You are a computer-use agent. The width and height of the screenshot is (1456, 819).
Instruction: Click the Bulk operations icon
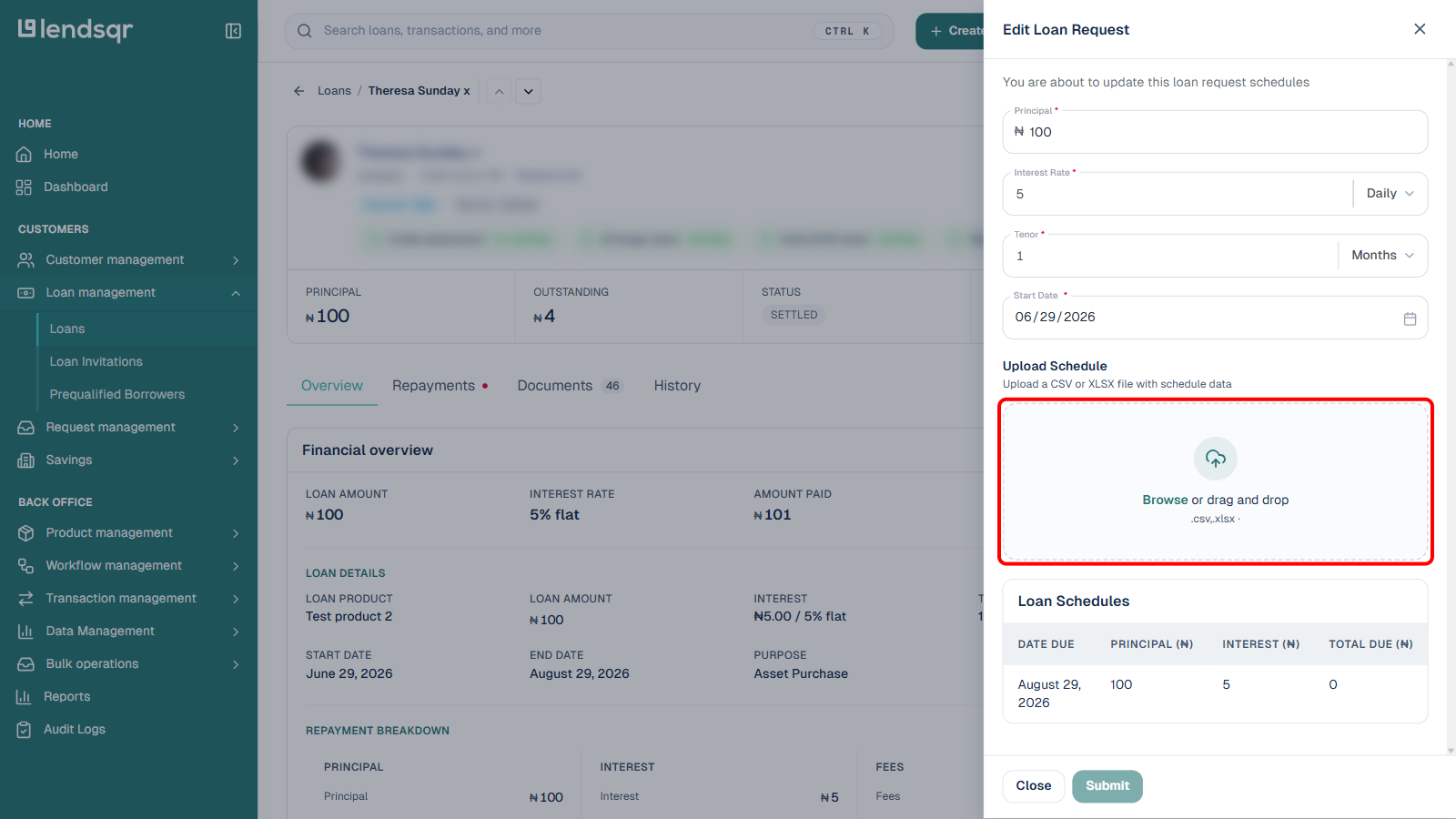pyautogui.click(x=26, y=664)
